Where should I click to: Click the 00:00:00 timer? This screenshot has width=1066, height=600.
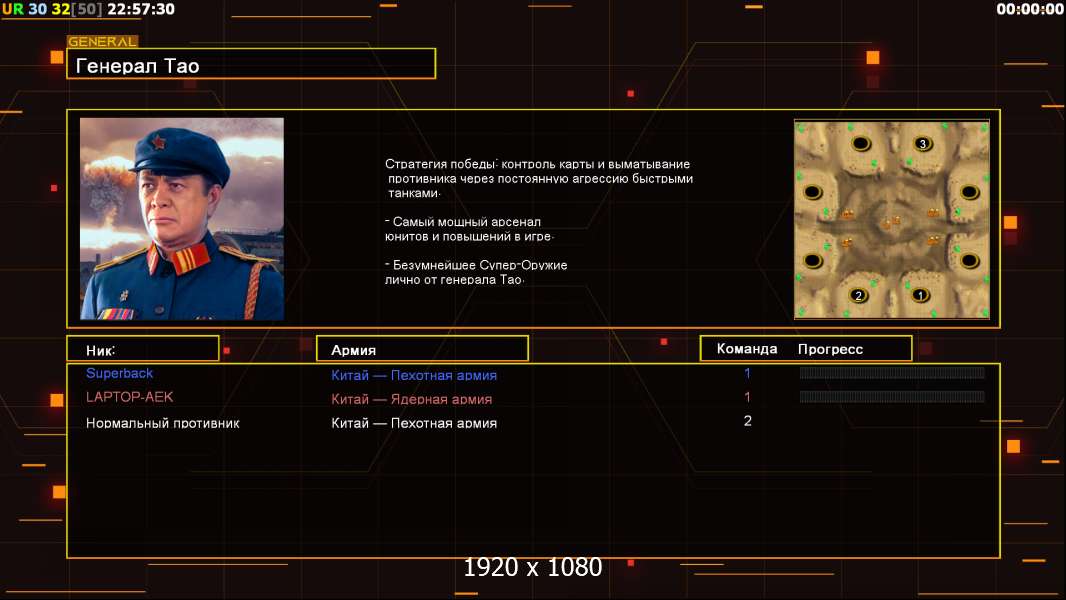coord(1029,9)
